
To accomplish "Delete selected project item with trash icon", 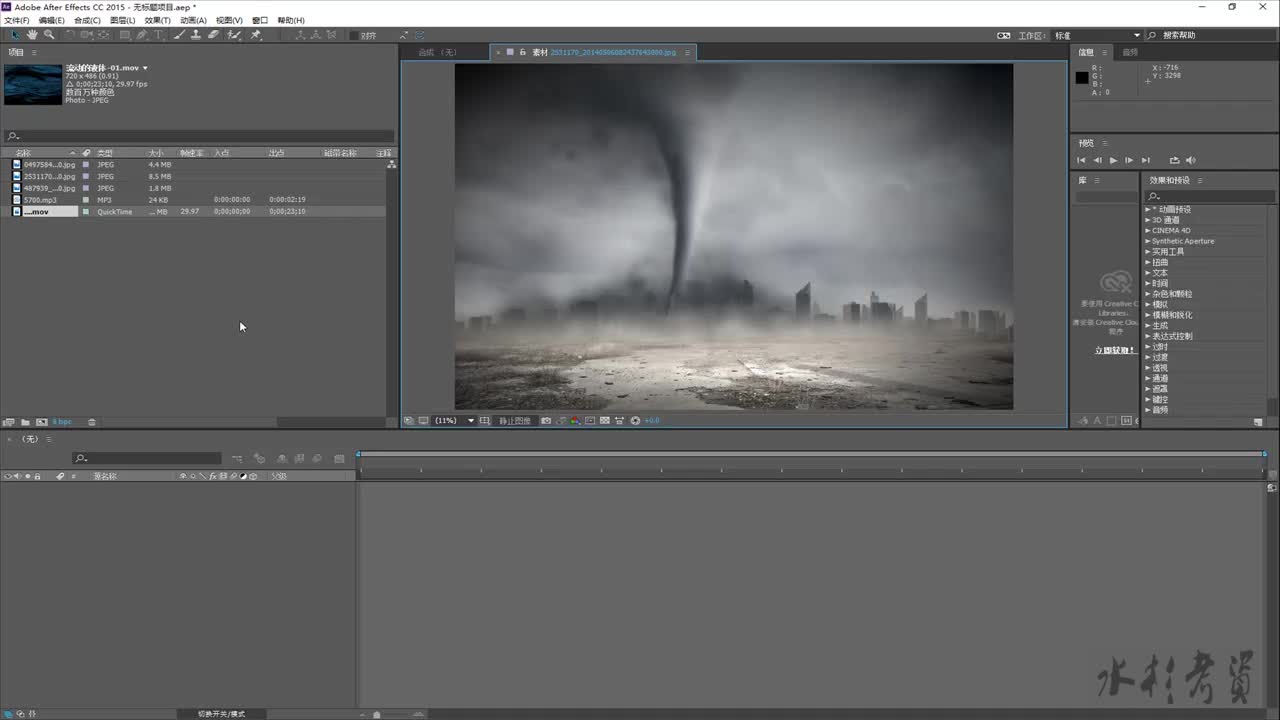I will (x=92, y=422).
